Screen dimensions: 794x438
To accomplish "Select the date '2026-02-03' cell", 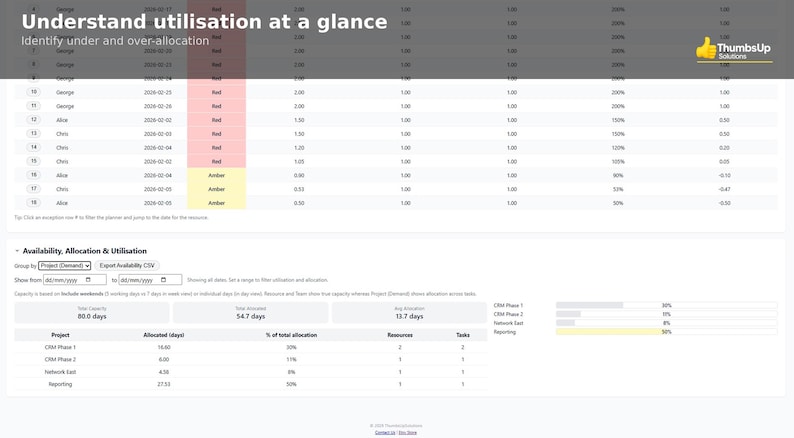I will [158, 134].
